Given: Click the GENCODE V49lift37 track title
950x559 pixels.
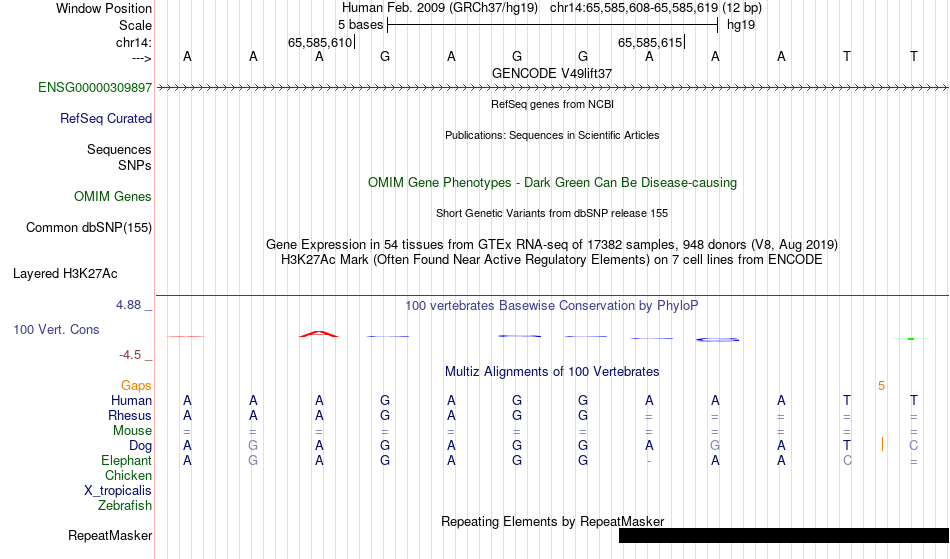Looking at the screenshot, I should (552, 73).
